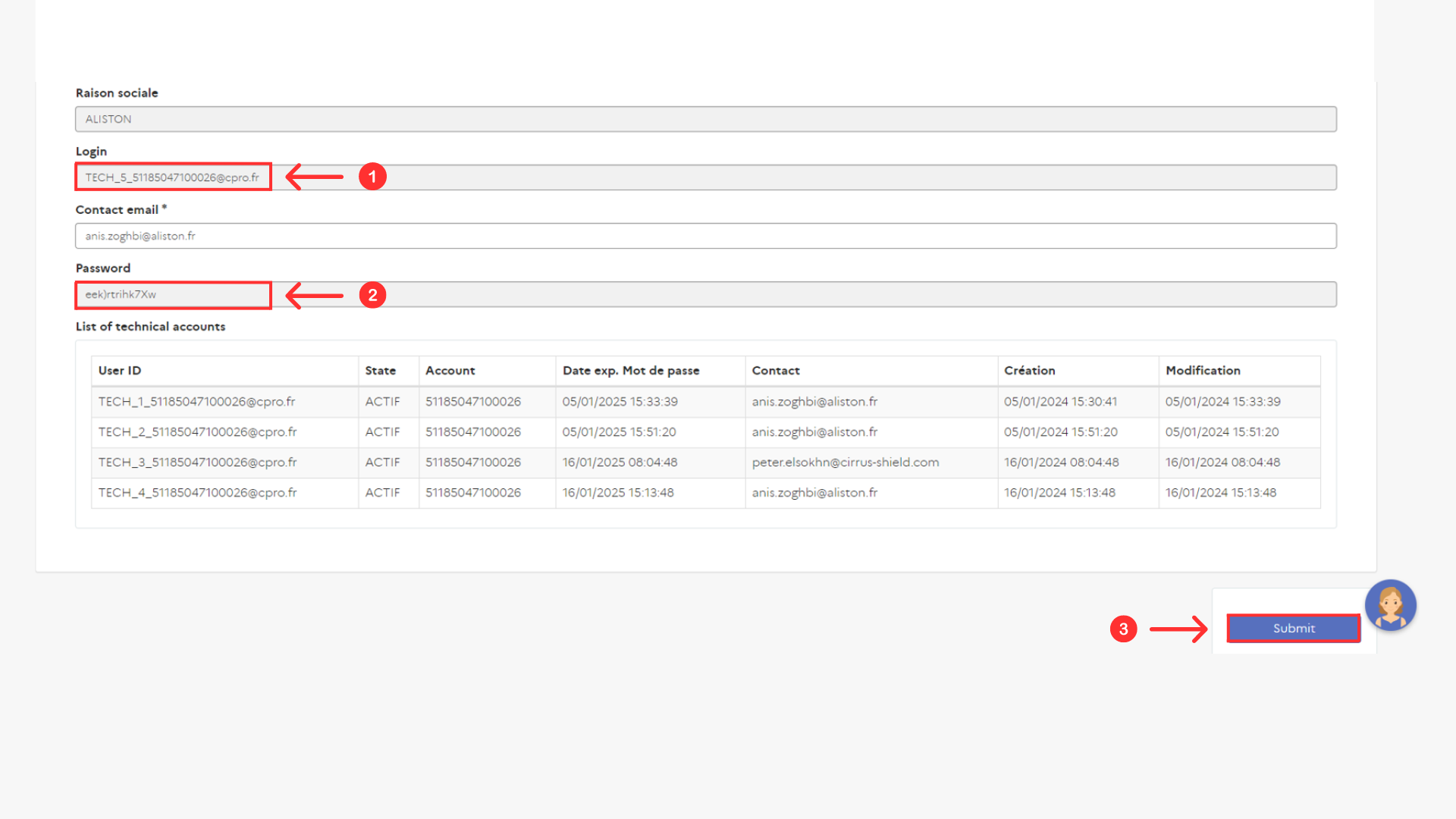Click the assistant avatar chat icon
This screenshot has width=1456, height=819.
click(1390, 605)
